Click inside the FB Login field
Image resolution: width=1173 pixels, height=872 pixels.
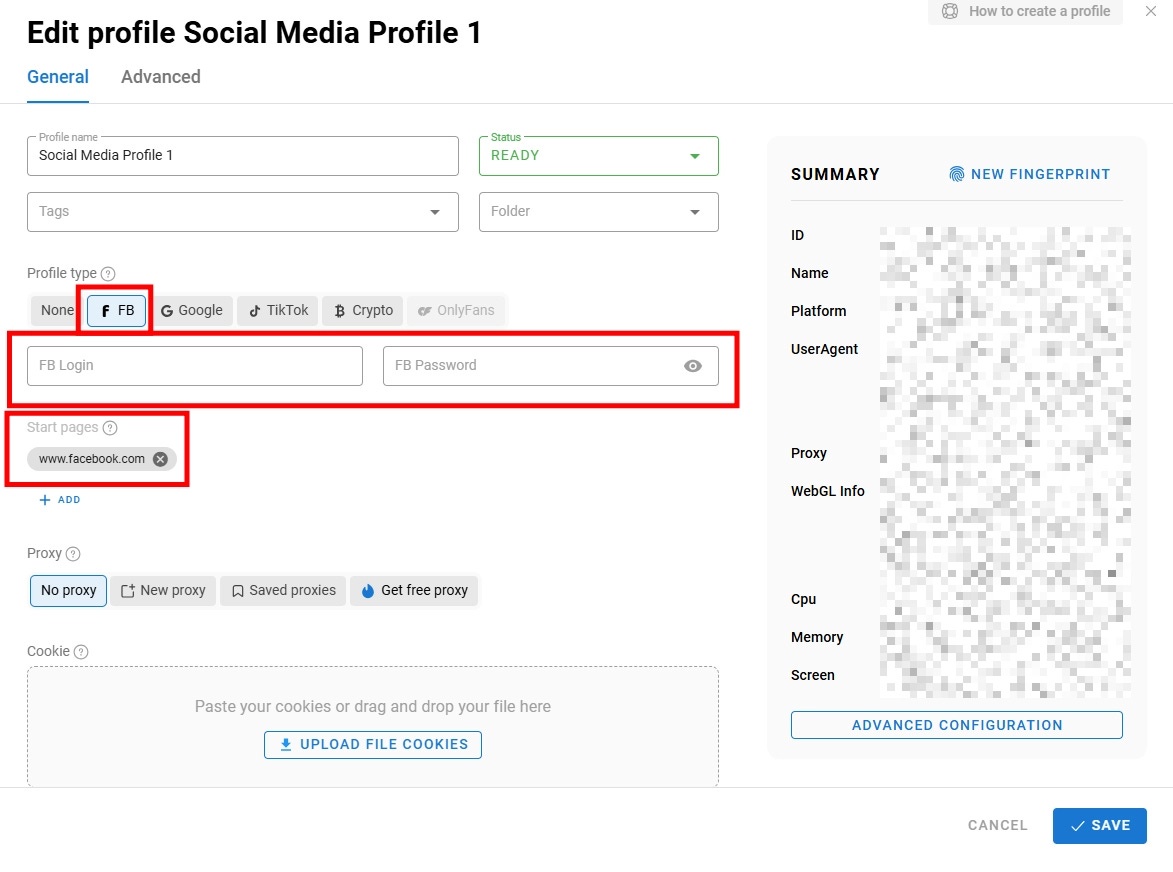(192, 366)
